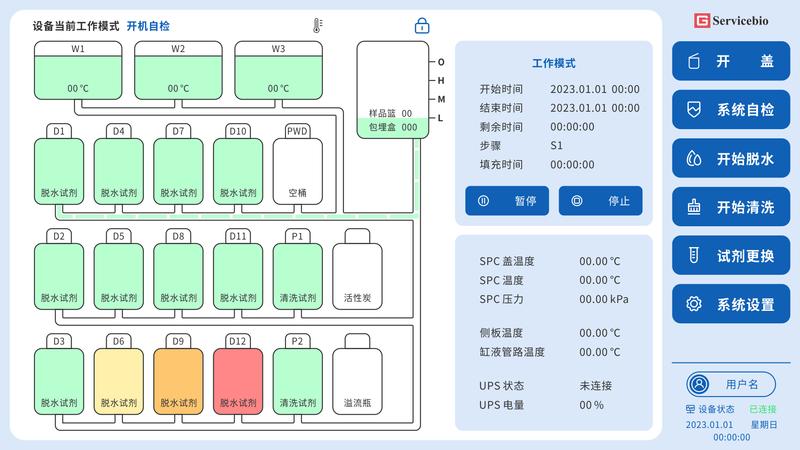Click 开始清洗 start cleaning button

click(731, 207)
